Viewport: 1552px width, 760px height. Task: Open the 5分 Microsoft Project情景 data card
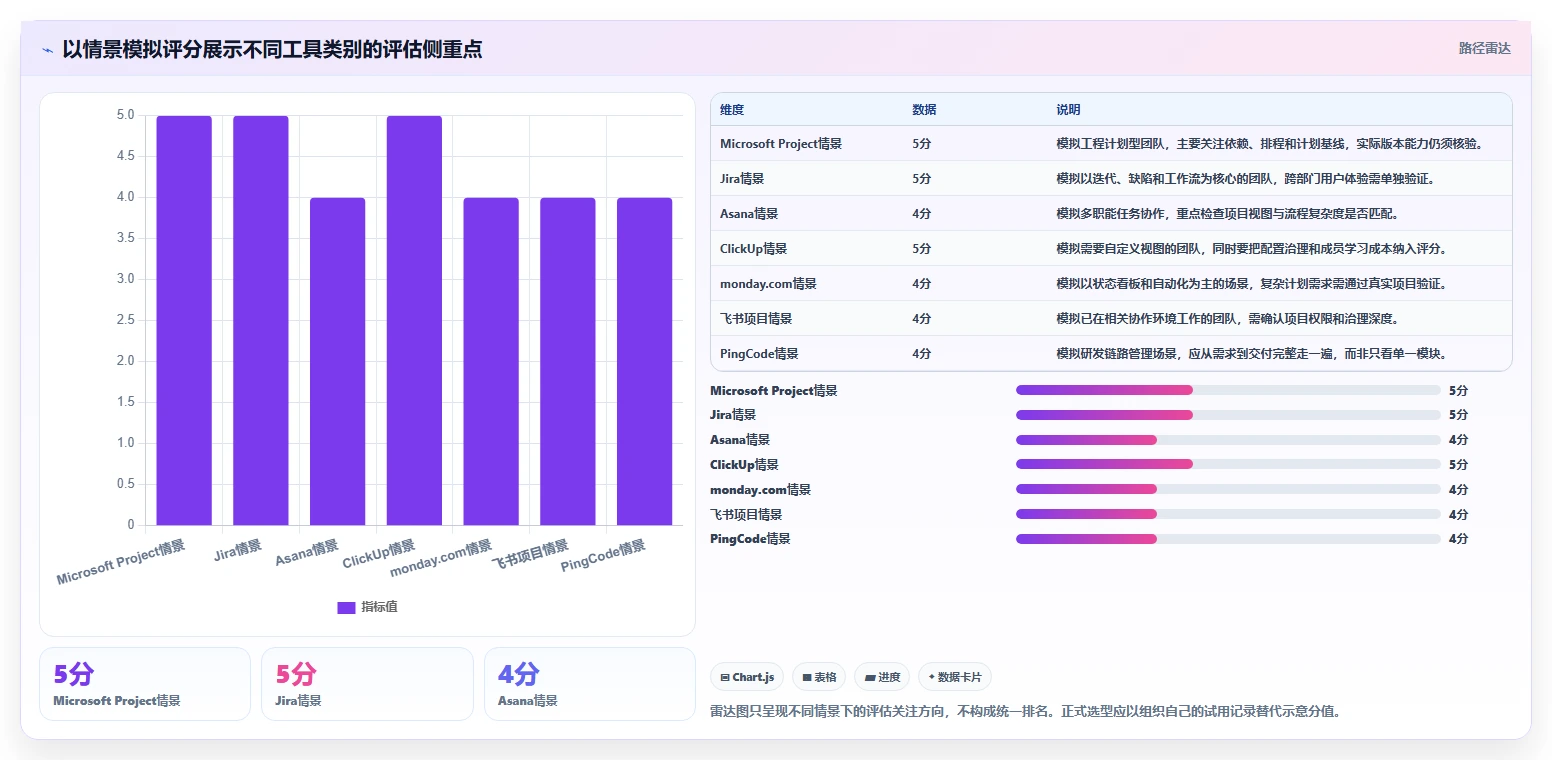coord(145,684)
